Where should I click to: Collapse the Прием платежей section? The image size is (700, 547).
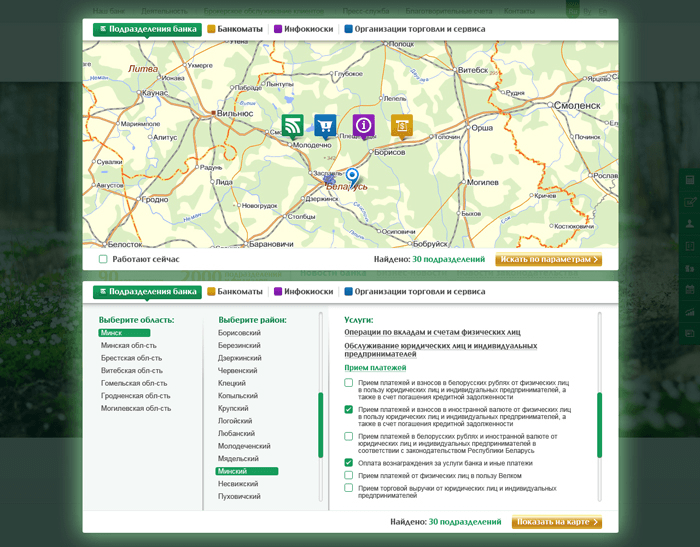click(x=375, y=367)
